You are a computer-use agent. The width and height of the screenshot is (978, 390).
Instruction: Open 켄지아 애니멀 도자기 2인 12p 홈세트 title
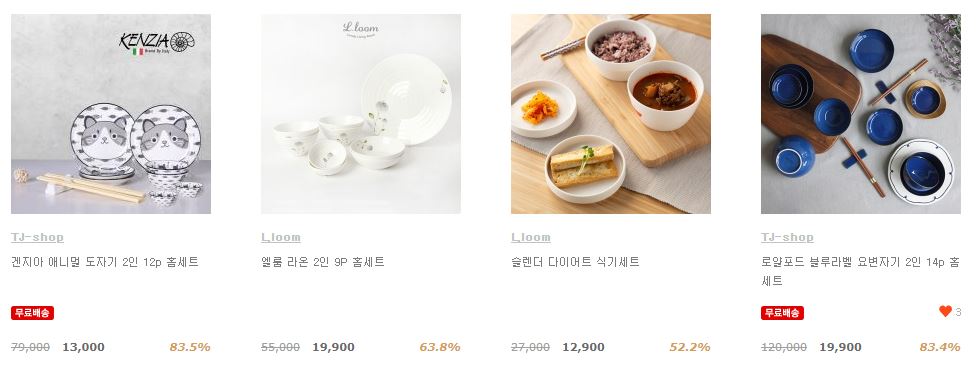[105, 262]
